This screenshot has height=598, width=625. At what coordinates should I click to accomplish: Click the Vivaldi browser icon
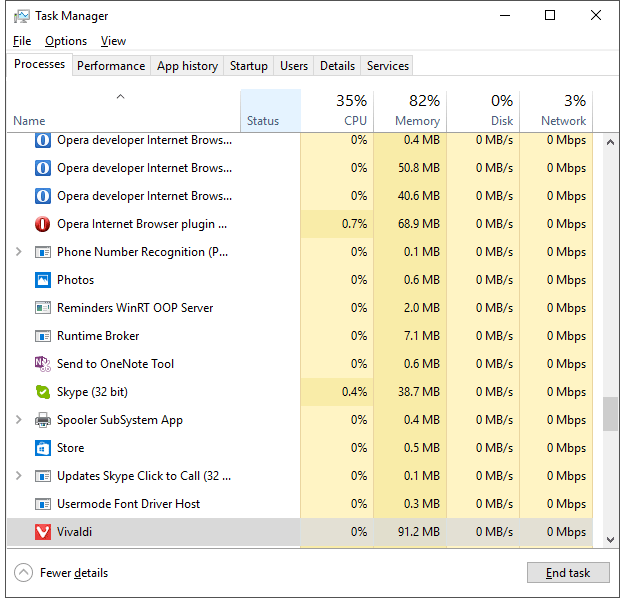(x=43, y=532)
